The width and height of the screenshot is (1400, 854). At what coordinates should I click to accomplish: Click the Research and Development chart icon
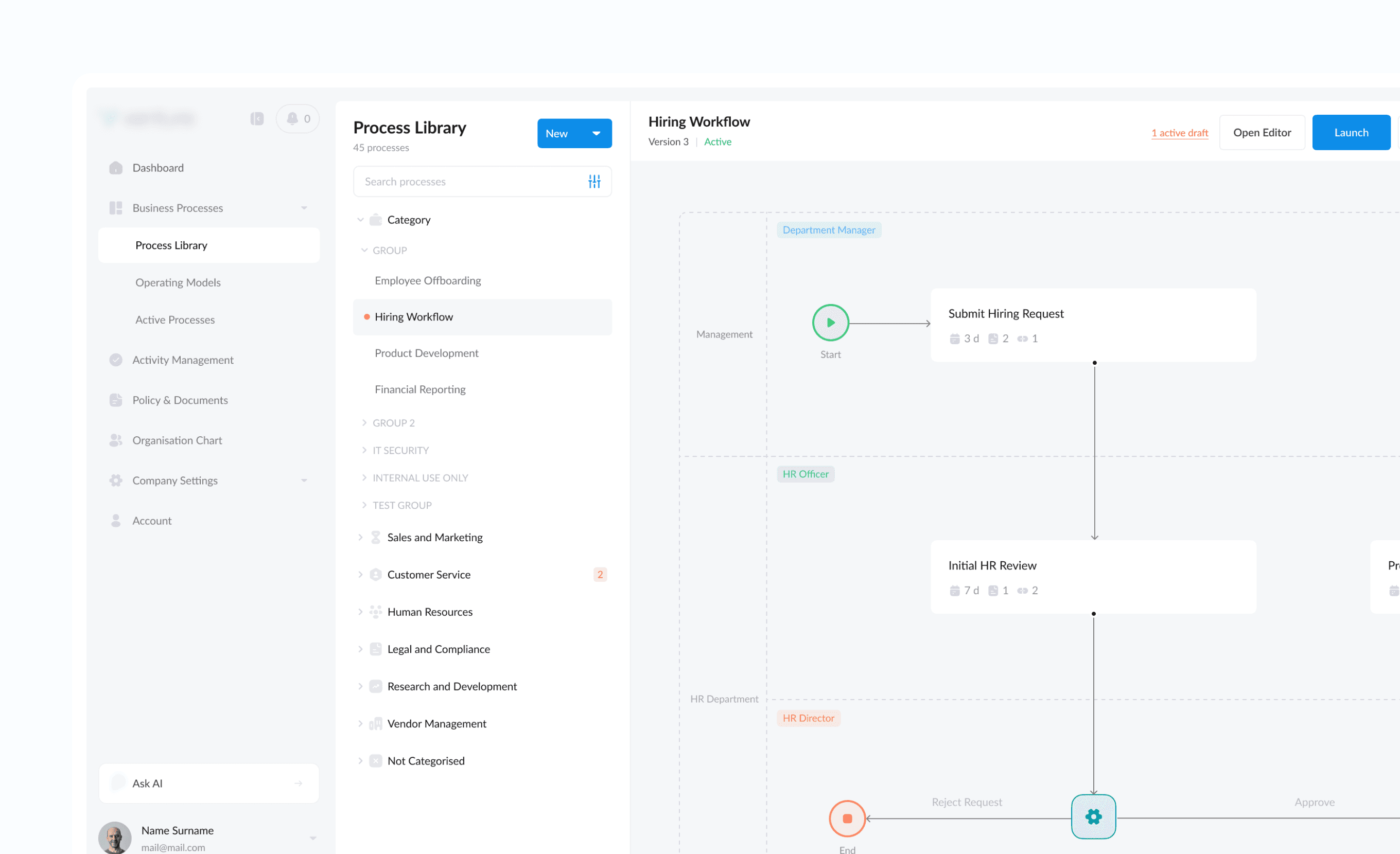point(376,686)
